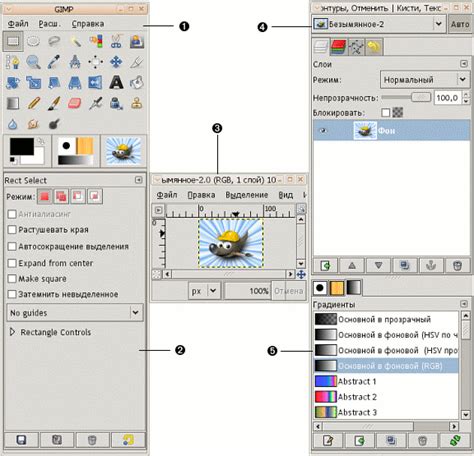474x456 pixels.
Task: Click the black foreground color swatch
Action: point(22,147)
